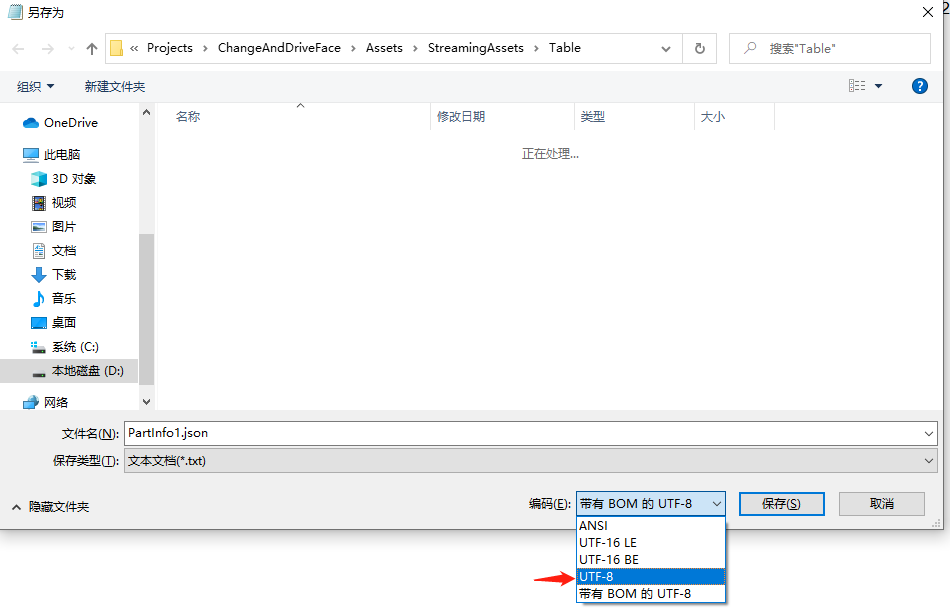Select OneDrive in the navigation pane

(x=61, y=123)
